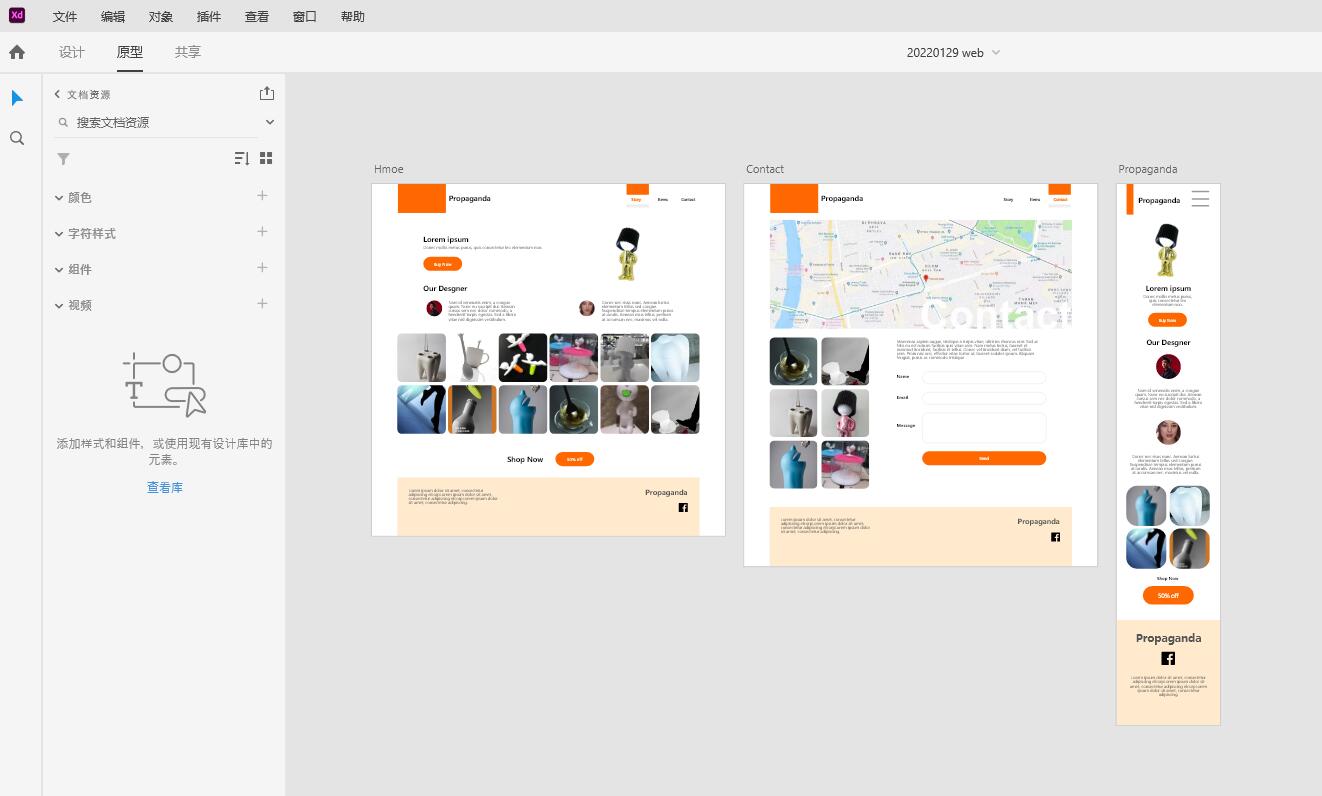Select the Propaganda artboard title
The image size is (1322, 796).
(1148, 169)
